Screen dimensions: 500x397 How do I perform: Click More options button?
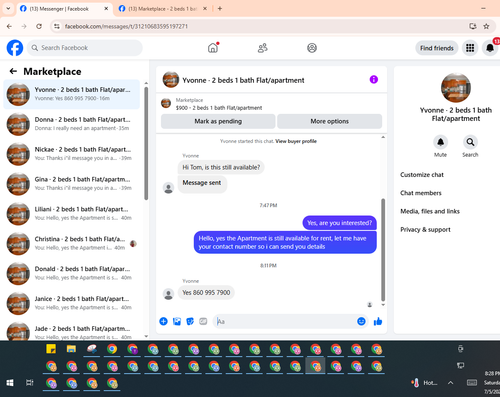[329, 121]
